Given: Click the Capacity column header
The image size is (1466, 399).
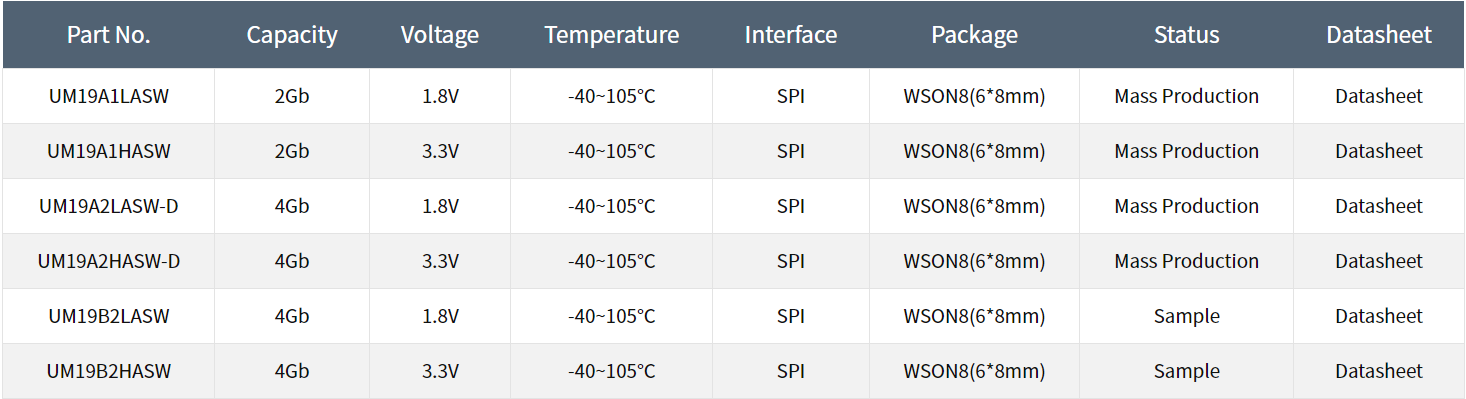Looking at the screenshot, I should 292,35.
